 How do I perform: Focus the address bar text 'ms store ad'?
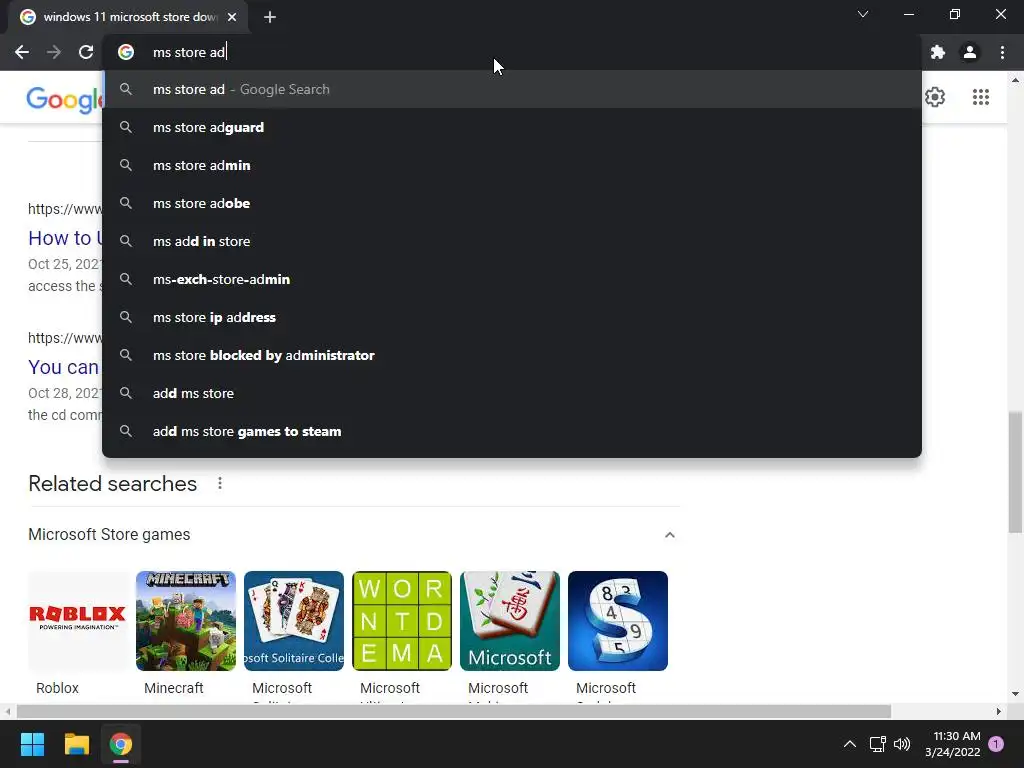pyautogui.click(x=189, y=52)
